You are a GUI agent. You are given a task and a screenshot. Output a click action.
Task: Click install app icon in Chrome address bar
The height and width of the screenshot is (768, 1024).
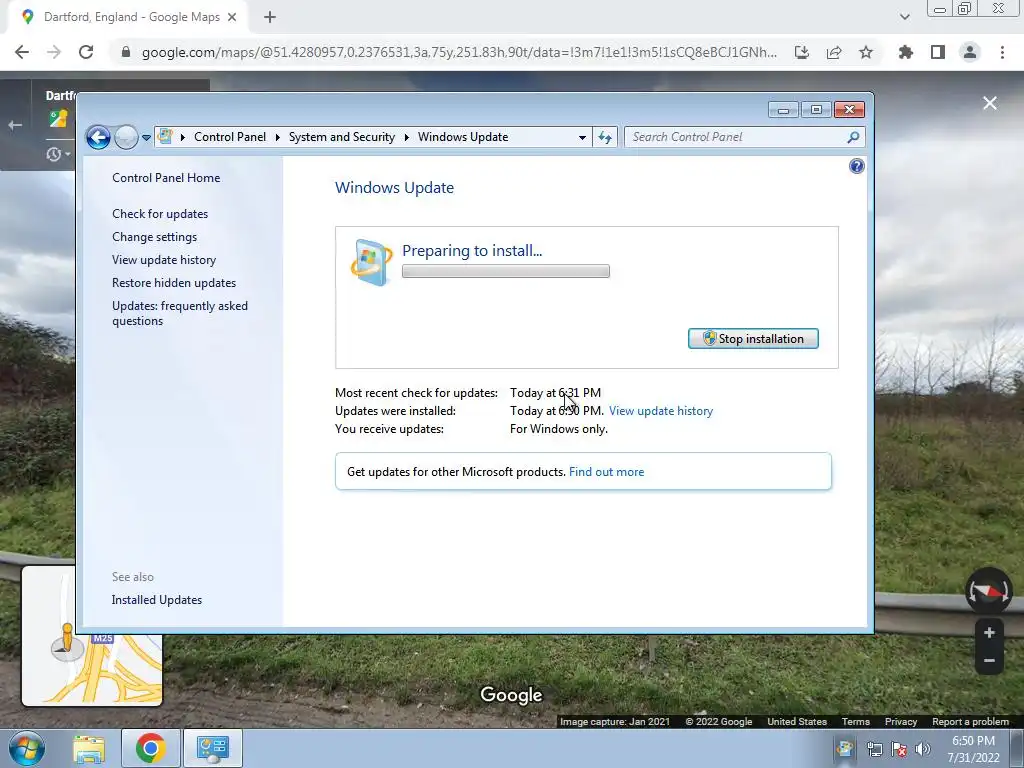coord(802,52)
